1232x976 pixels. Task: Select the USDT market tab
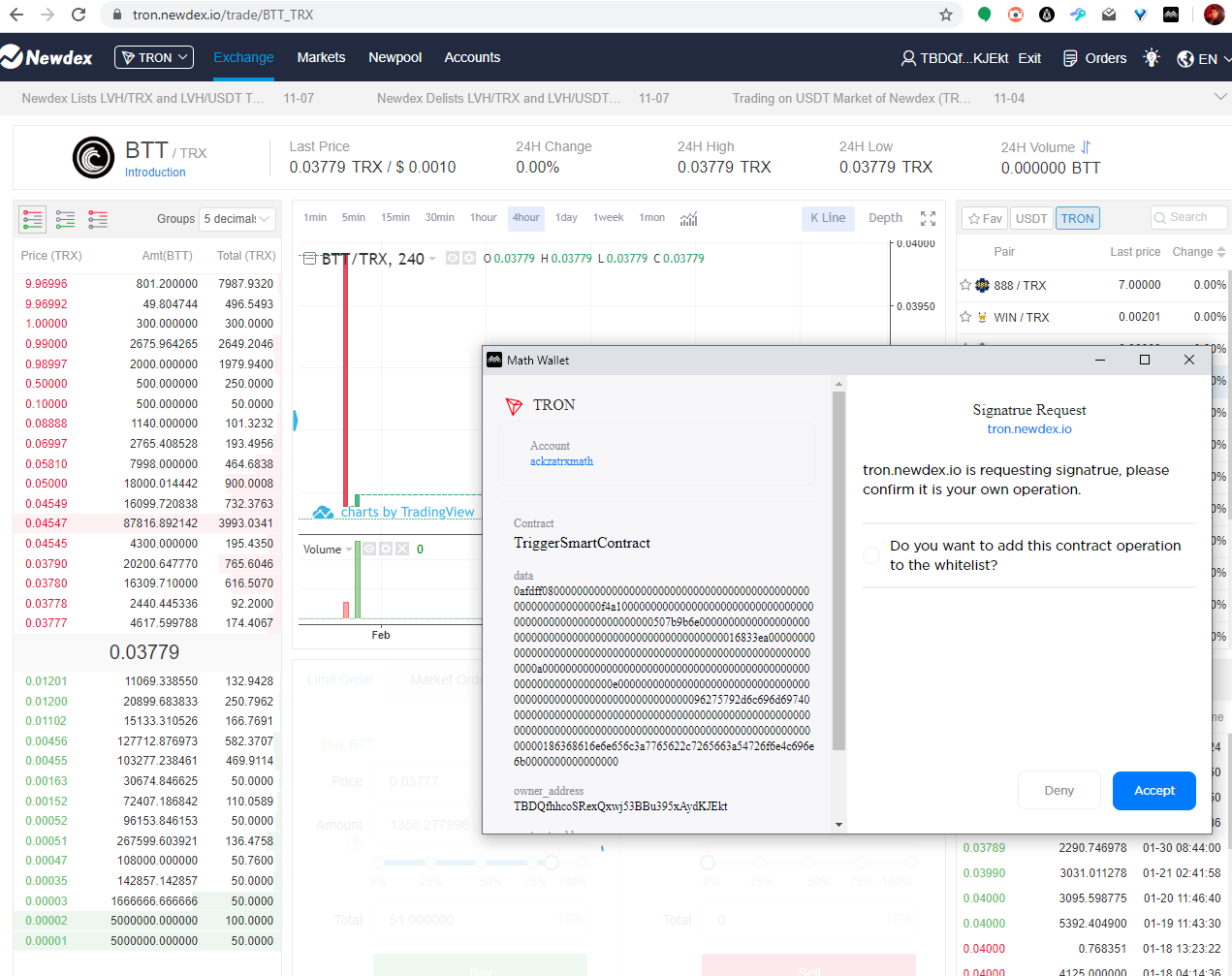point(1031,218)
